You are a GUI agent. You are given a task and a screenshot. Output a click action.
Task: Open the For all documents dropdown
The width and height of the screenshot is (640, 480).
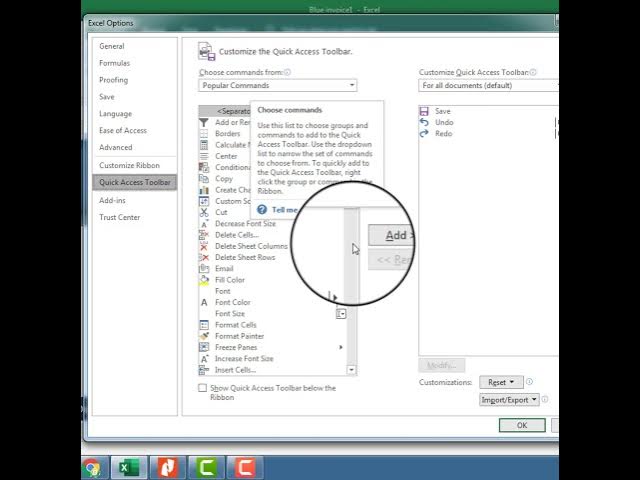tap(489, 85)
